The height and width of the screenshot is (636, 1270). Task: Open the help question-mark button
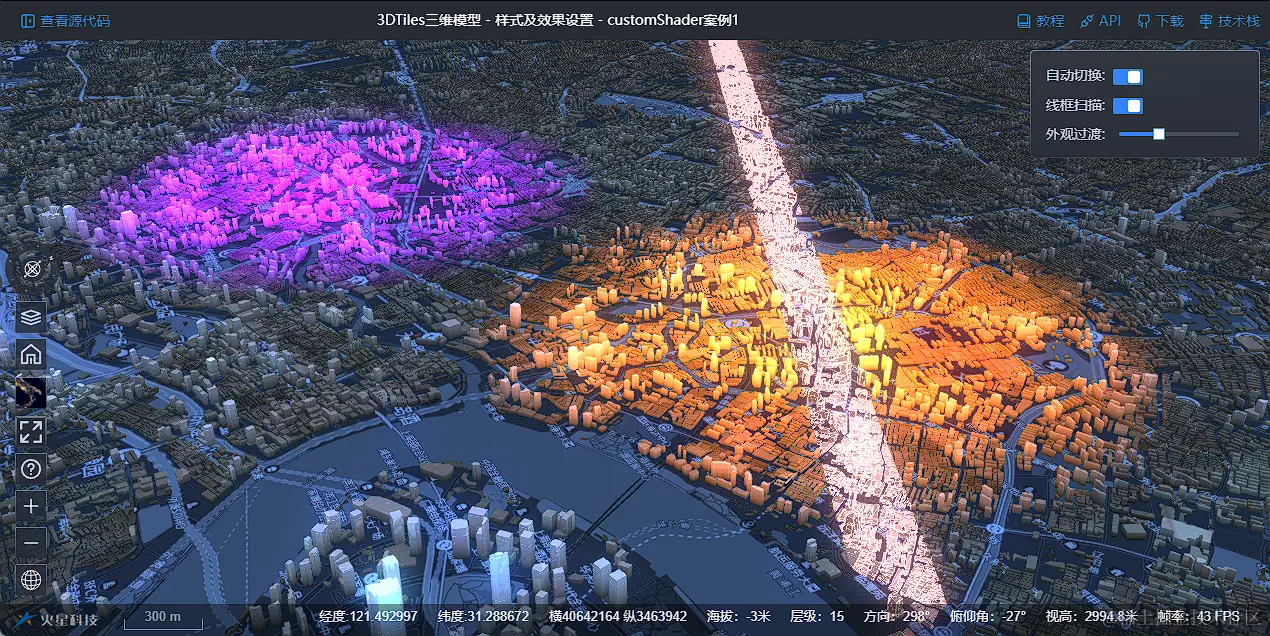(x=31, y=468)
